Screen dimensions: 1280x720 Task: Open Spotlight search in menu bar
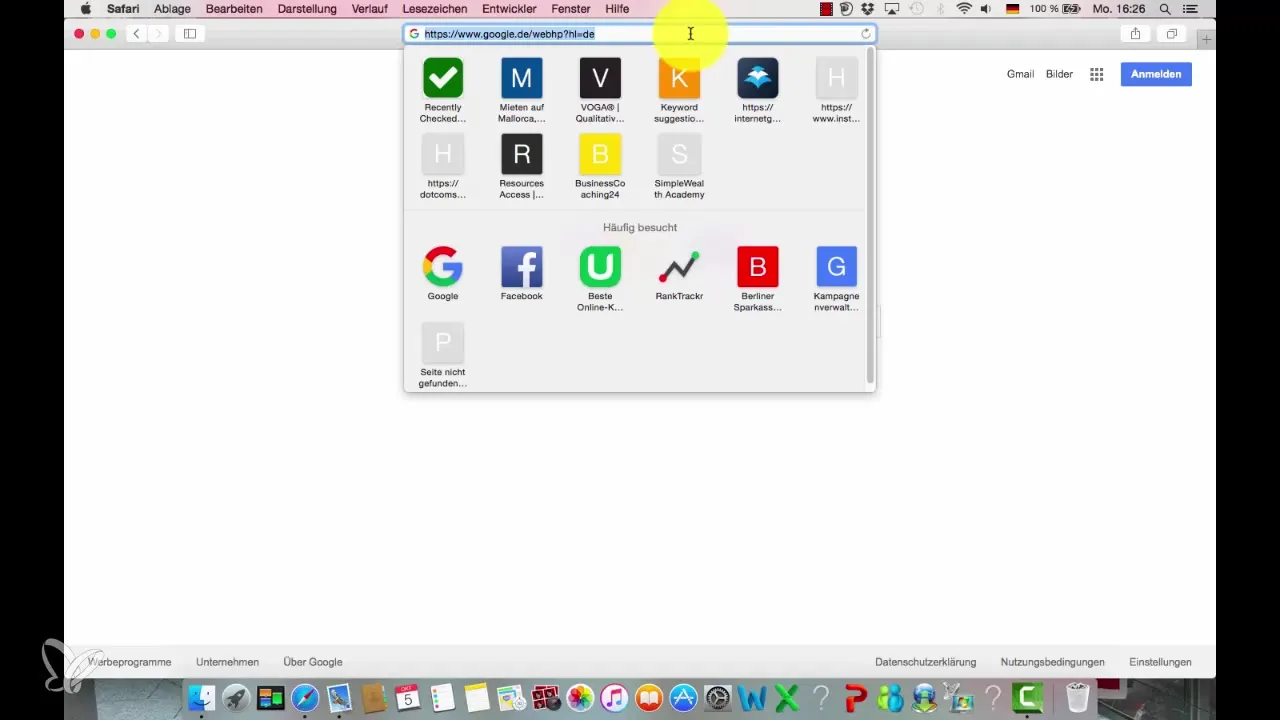[1165, 9]
